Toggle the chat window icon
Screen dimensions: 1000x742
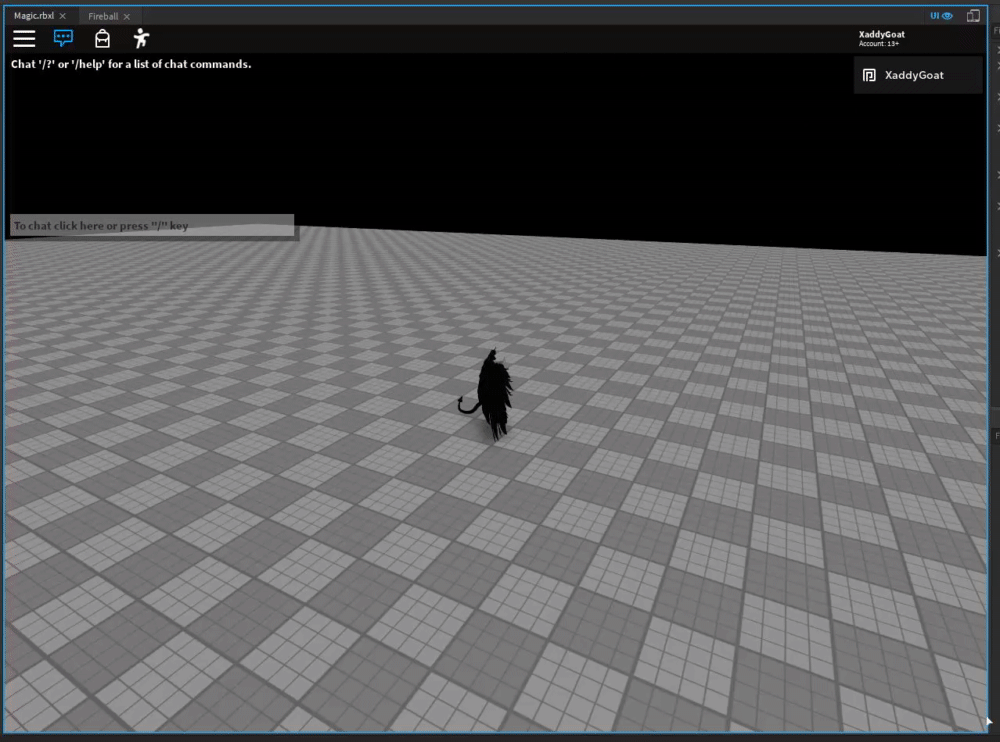[63, 38]
